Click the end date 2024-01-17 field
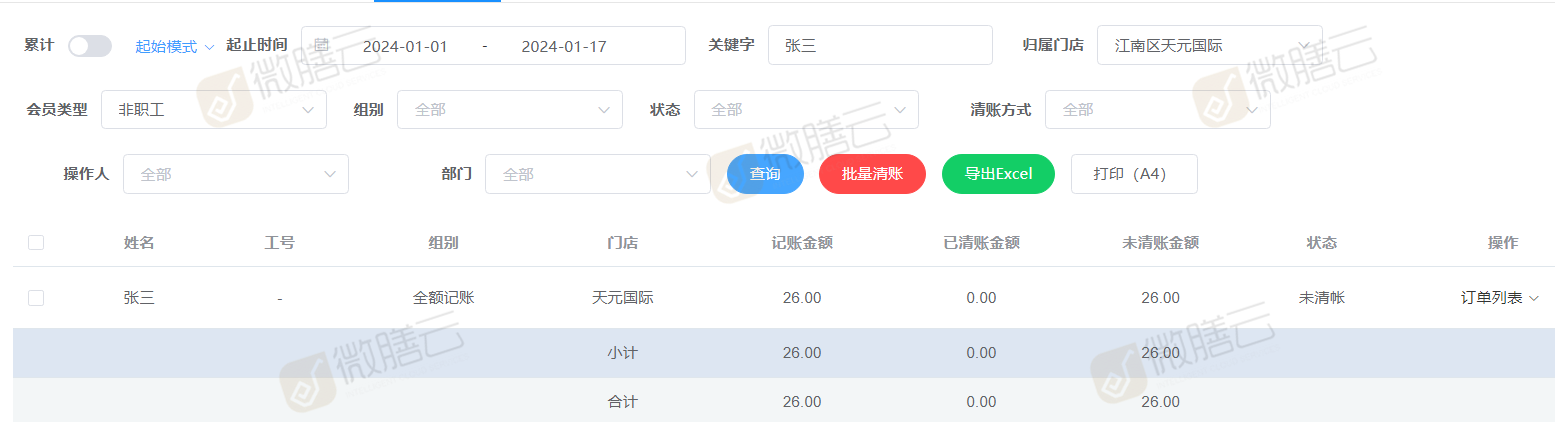 coord(564,47)
